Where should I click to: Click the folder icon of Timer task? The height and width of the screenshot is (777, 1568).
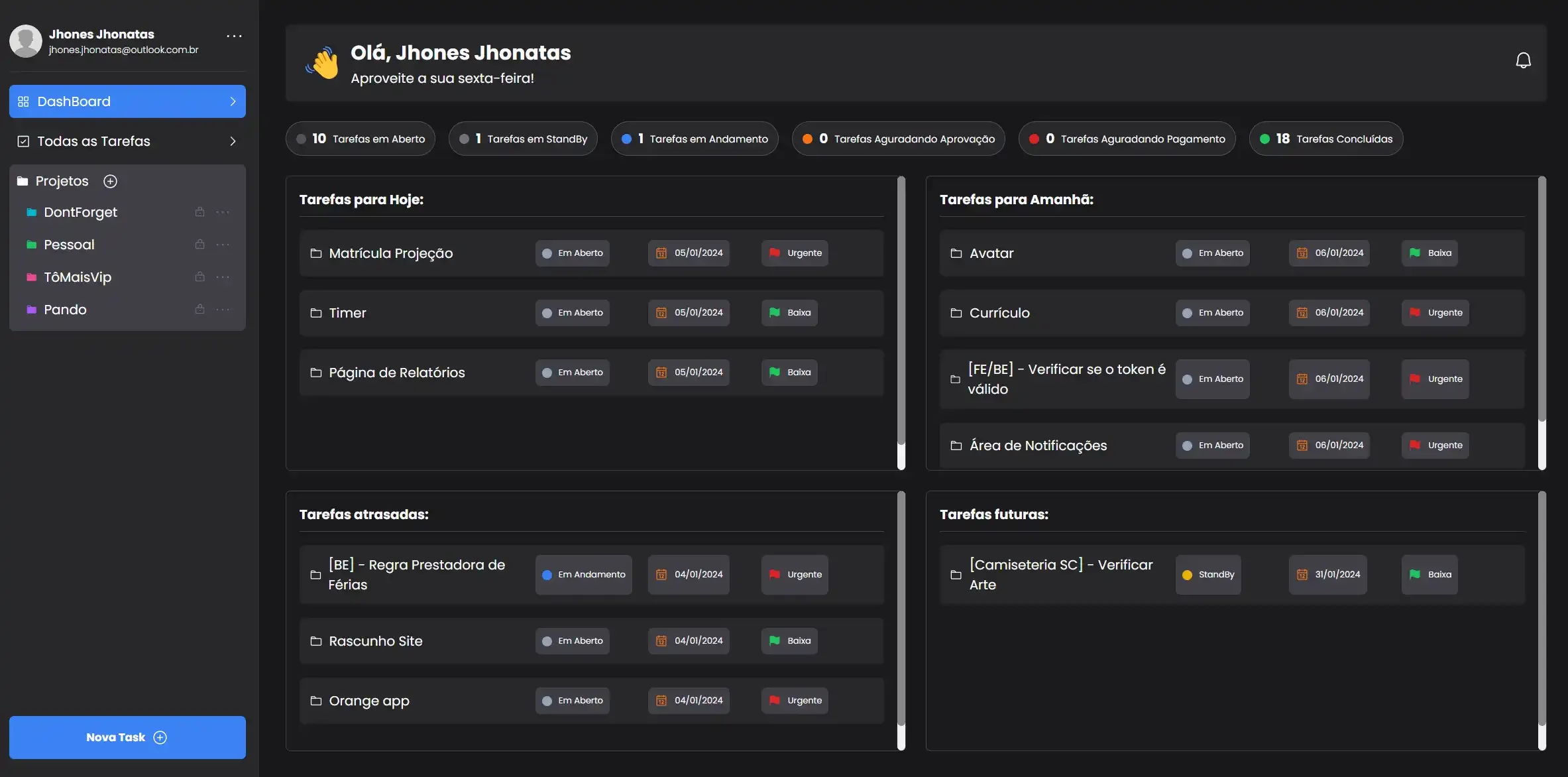[316, 313]
